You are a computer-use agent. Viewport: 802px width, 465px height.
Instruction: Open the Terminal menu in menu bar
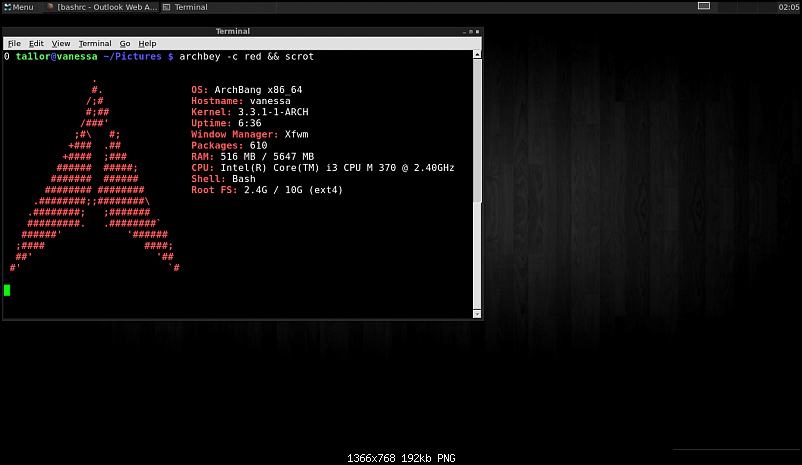95,43
